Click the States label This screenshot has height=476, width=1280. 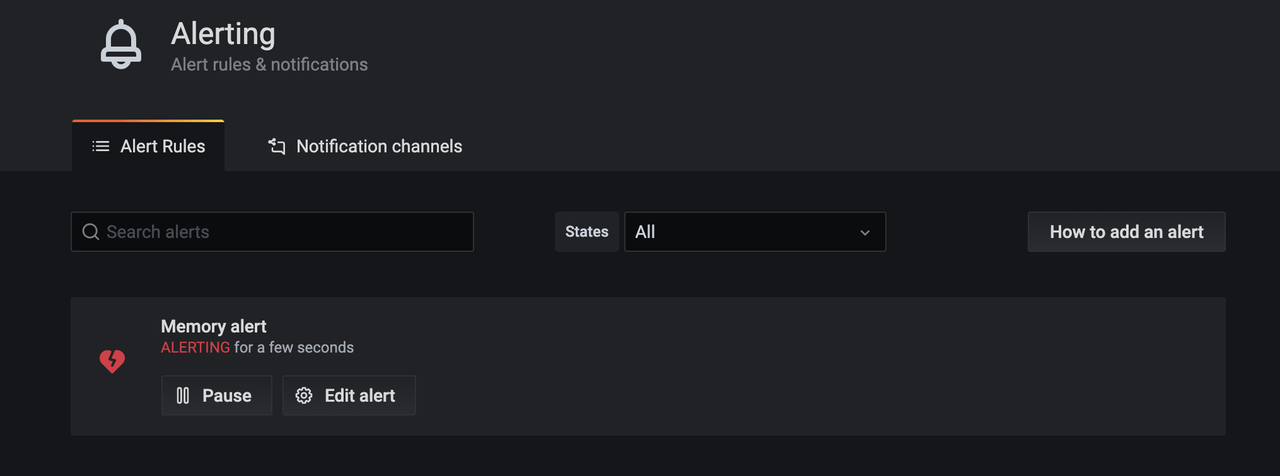[x=587, y=232]
